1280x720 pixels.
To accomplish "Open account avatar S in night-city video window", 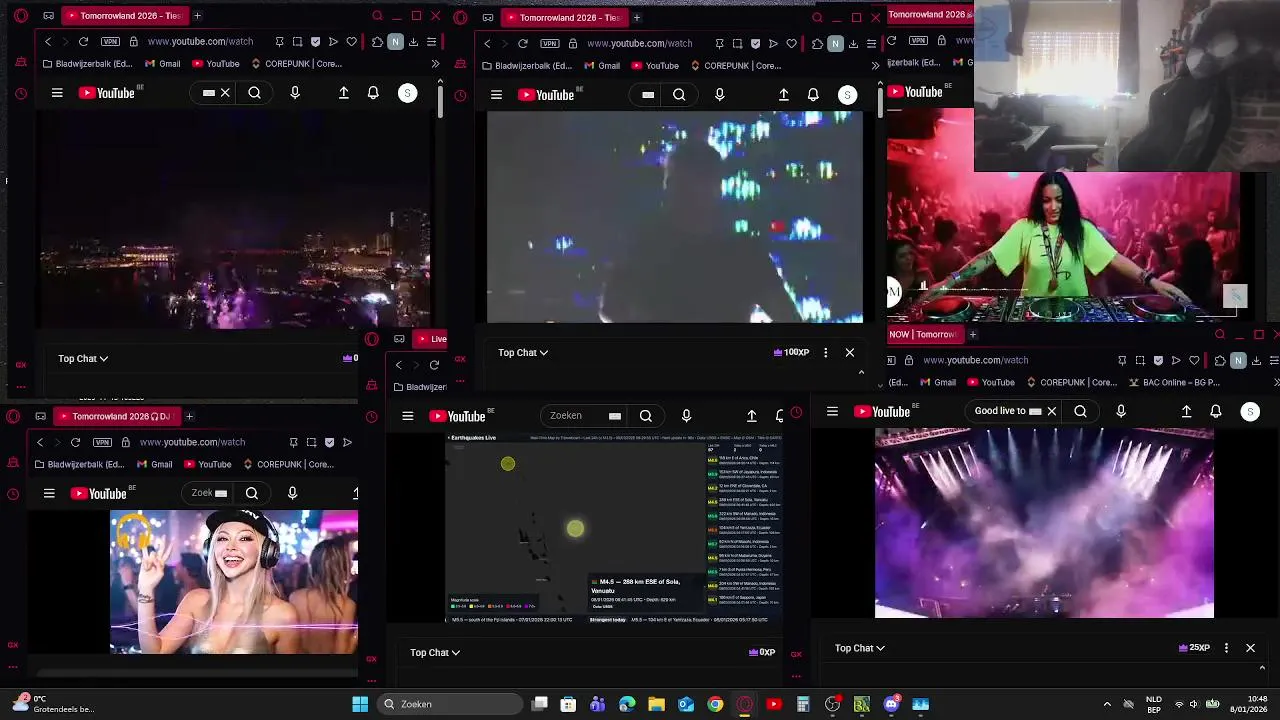I will [x=407, y=93].
